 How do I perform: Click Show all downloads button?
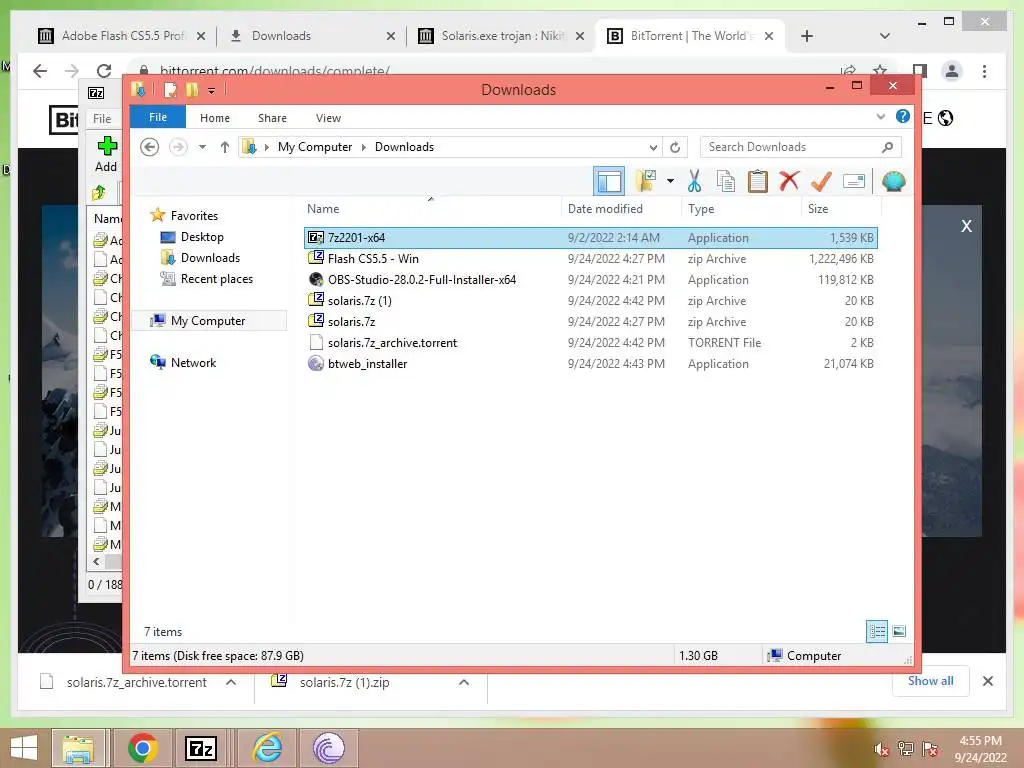point(931,681)
